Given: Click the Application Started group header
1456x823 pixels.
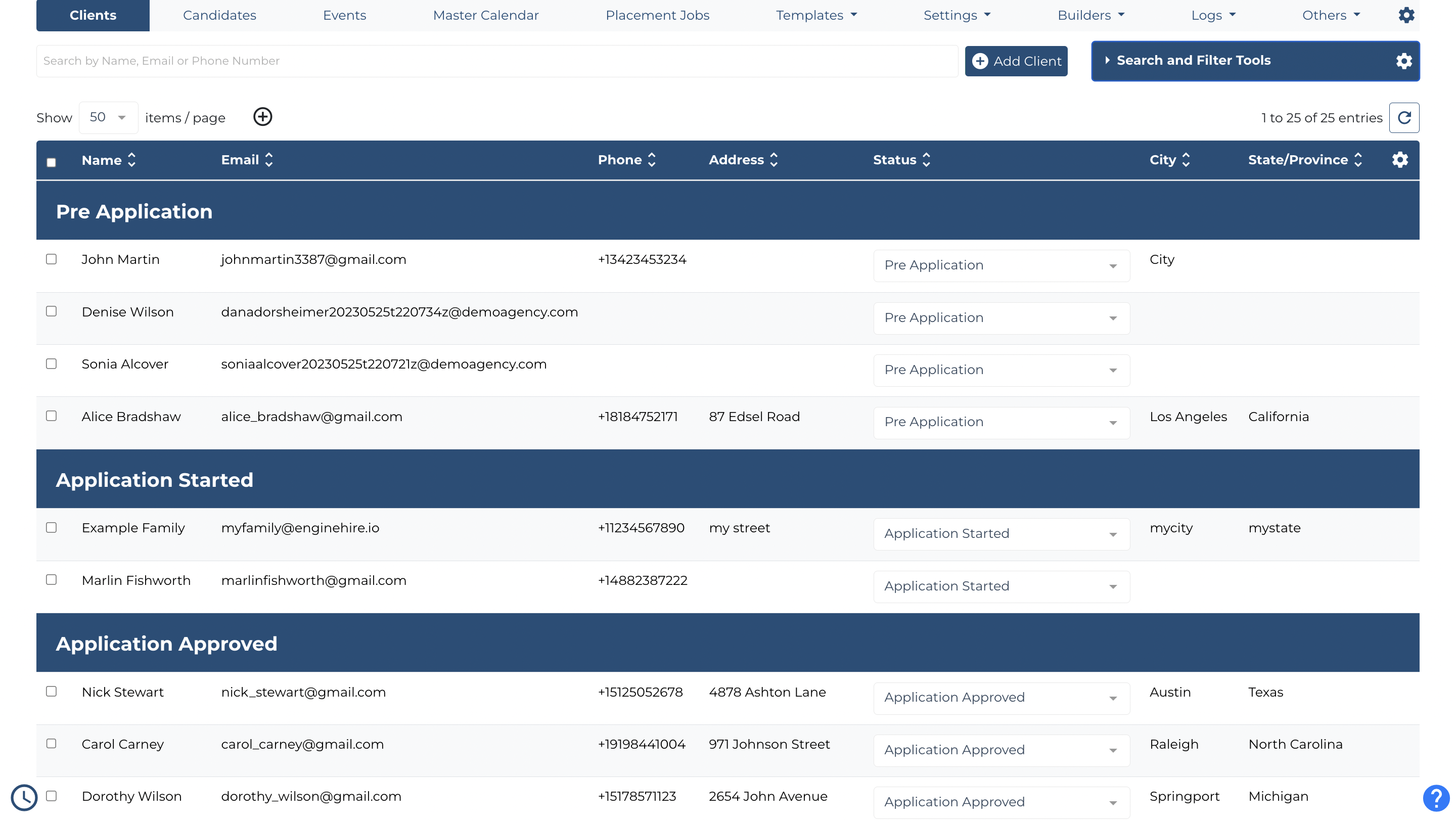Looking at the screenshot, I should tap(727, 480).
